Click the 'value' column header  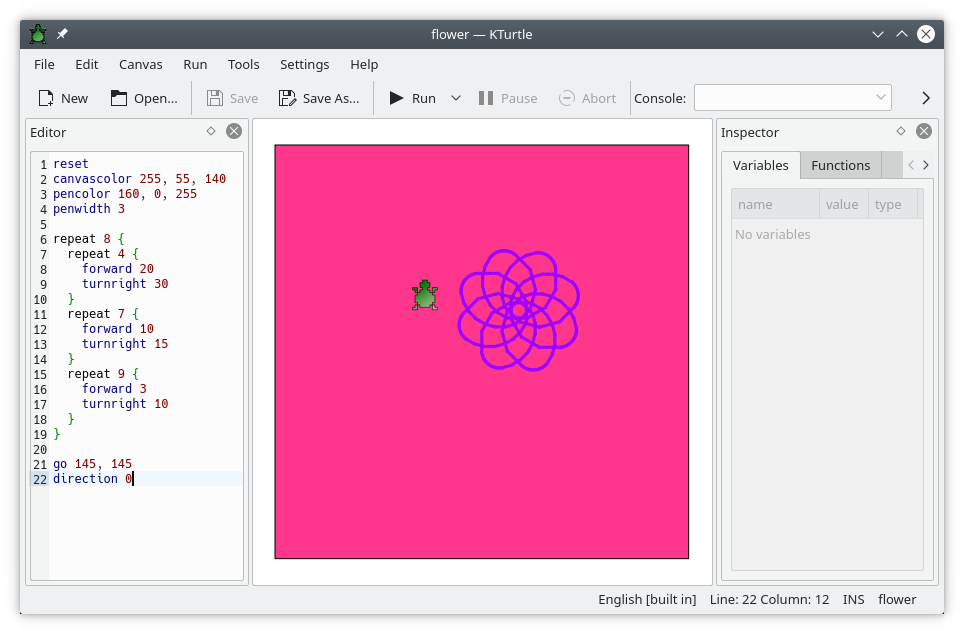tap(842, 204)
